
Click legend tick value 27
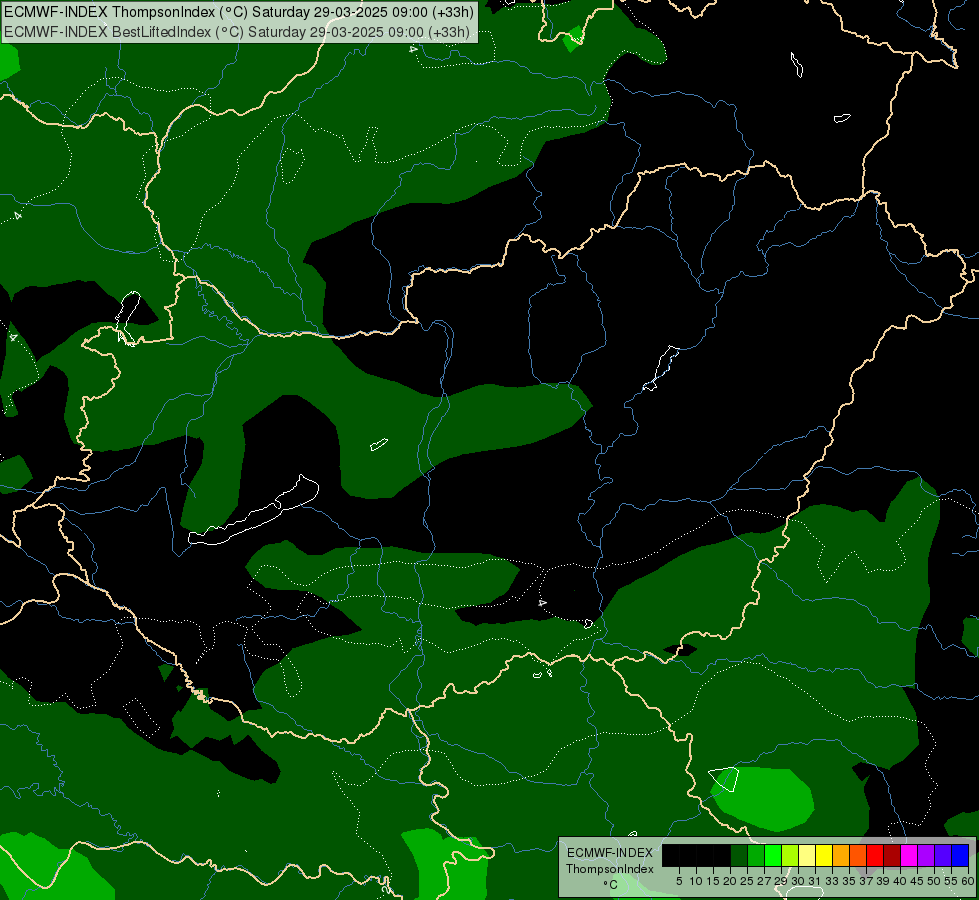[764, 881]
